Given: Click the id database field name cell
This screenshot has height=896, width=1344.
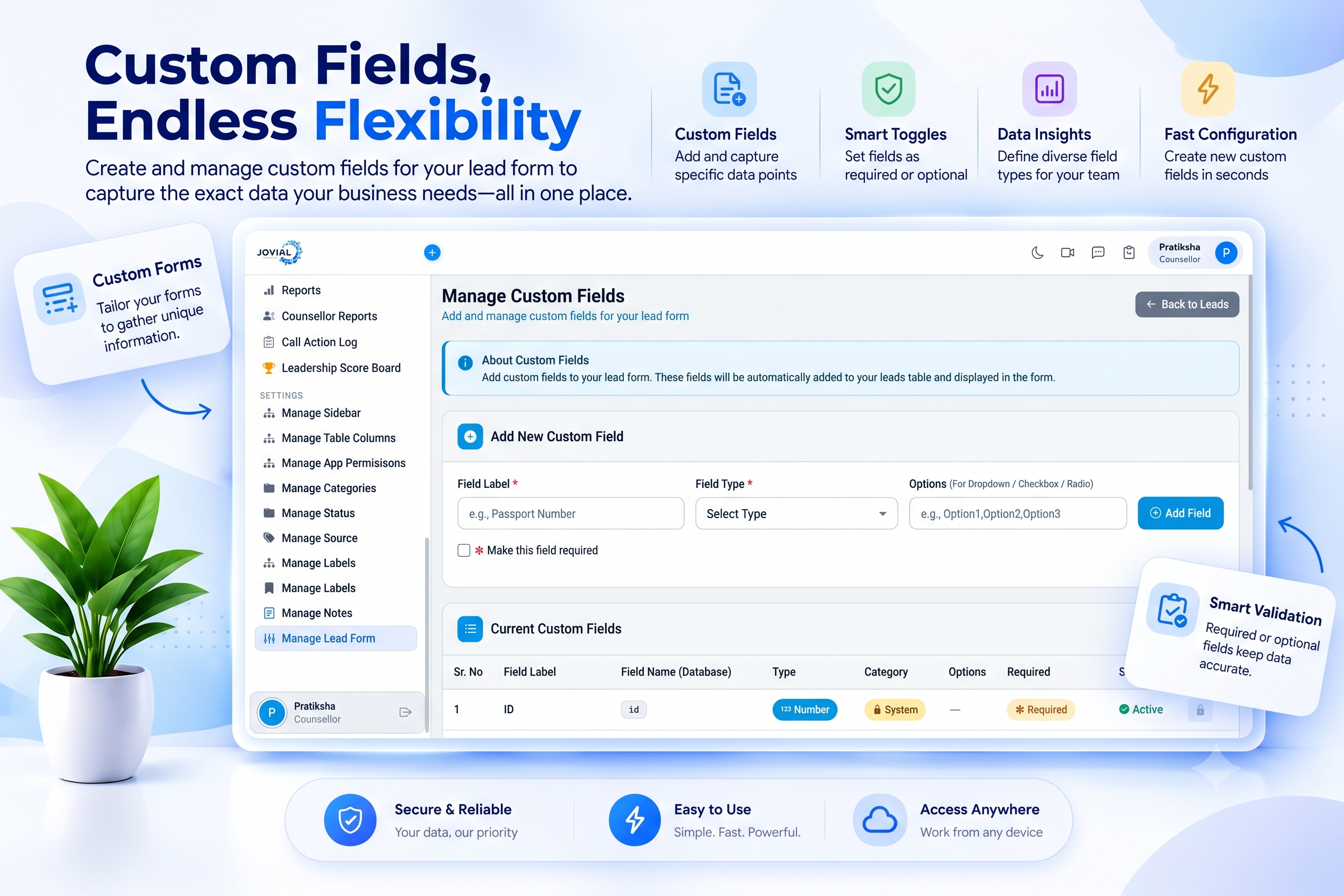Looking at the screenshot, I should [x=633, y=709].
